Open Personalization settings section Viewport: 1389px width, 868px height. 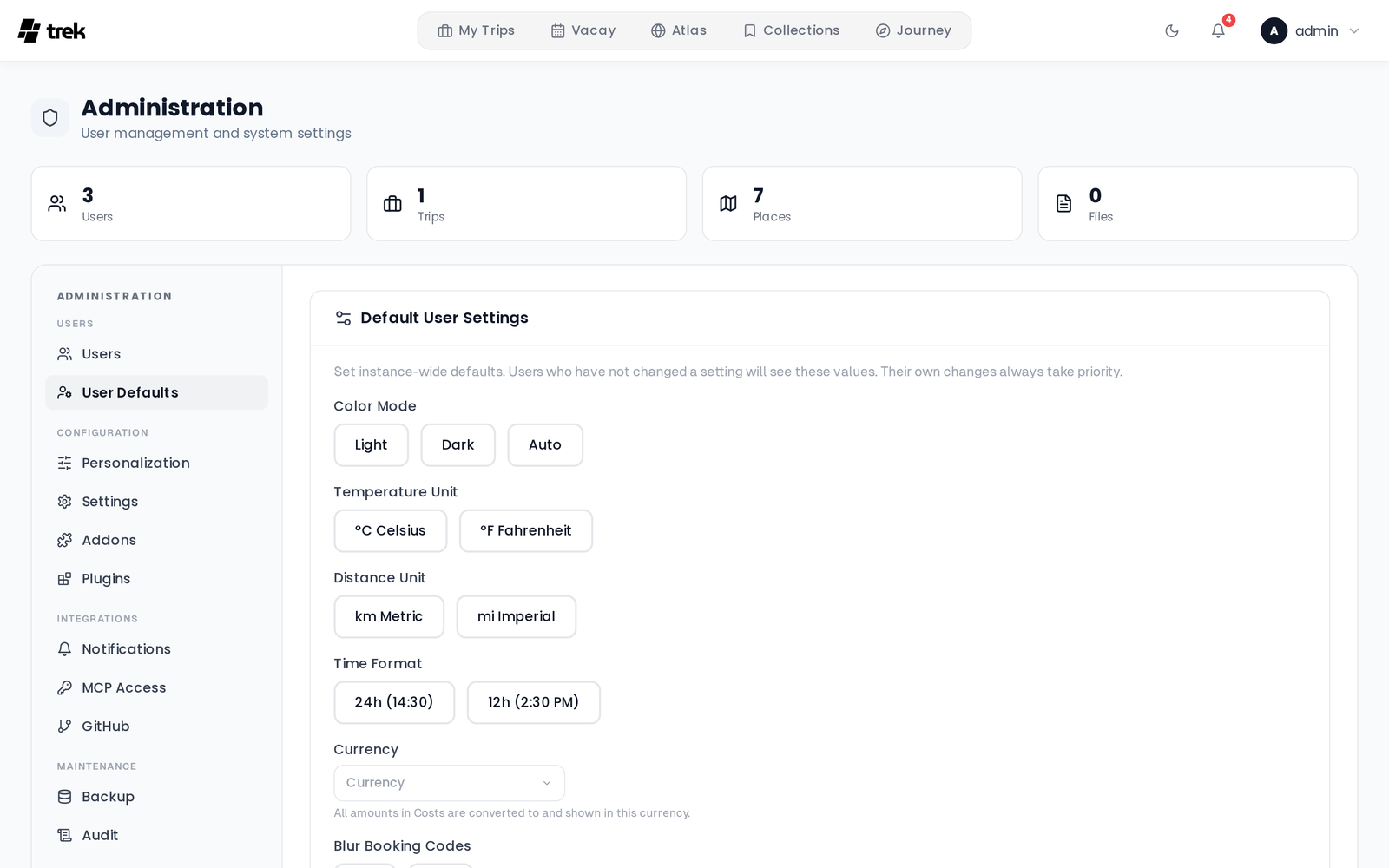point(156,464)
